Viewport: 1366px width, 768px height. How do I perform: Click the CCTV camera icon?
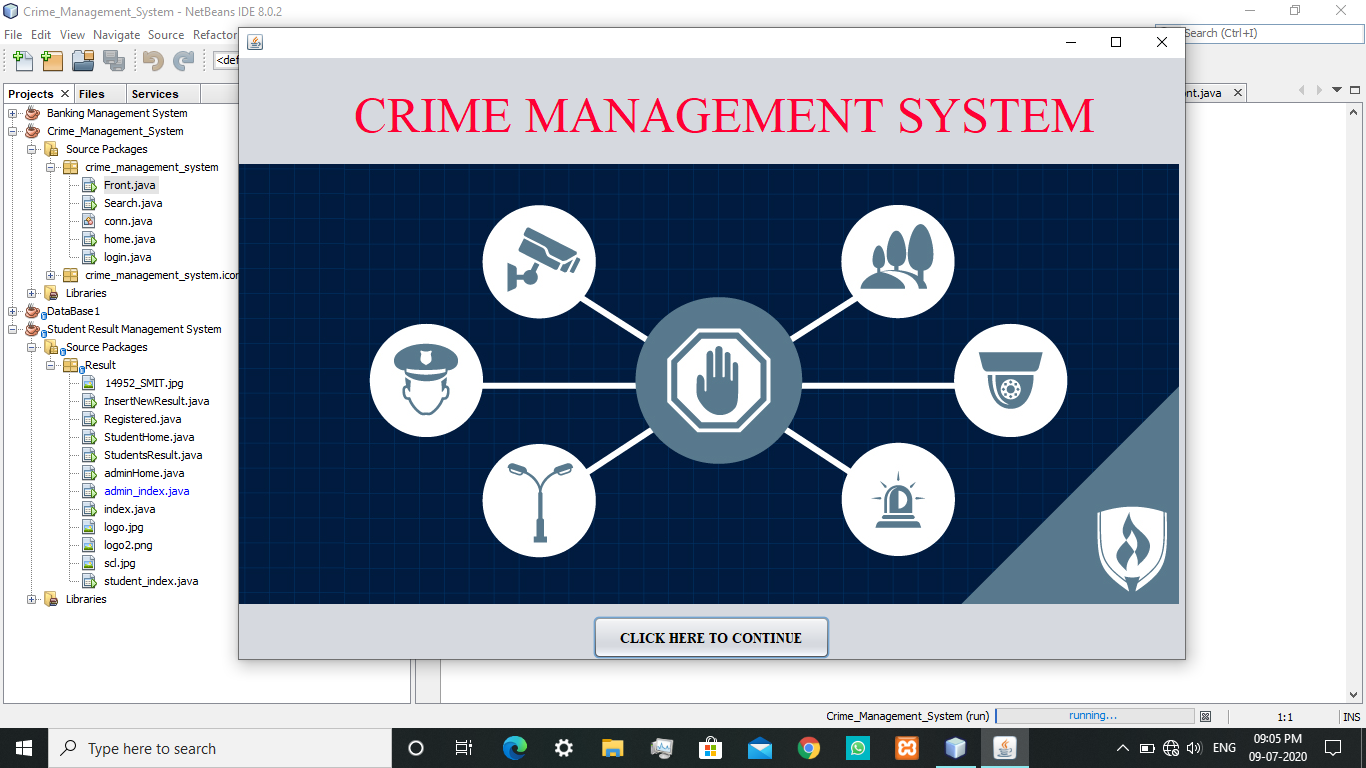[x=539, y=261]
